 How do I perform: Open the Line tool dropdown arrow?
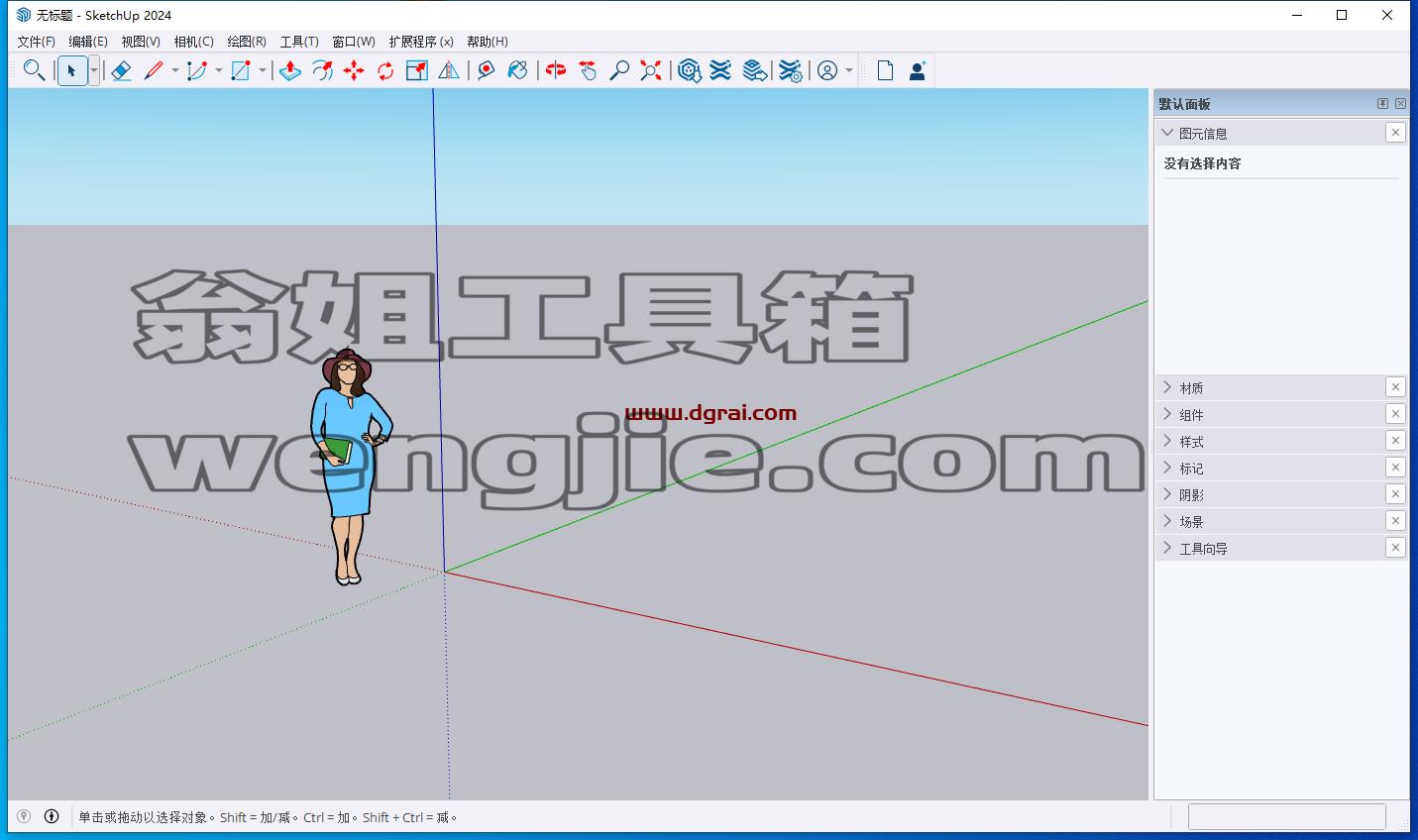coord(175,70)
